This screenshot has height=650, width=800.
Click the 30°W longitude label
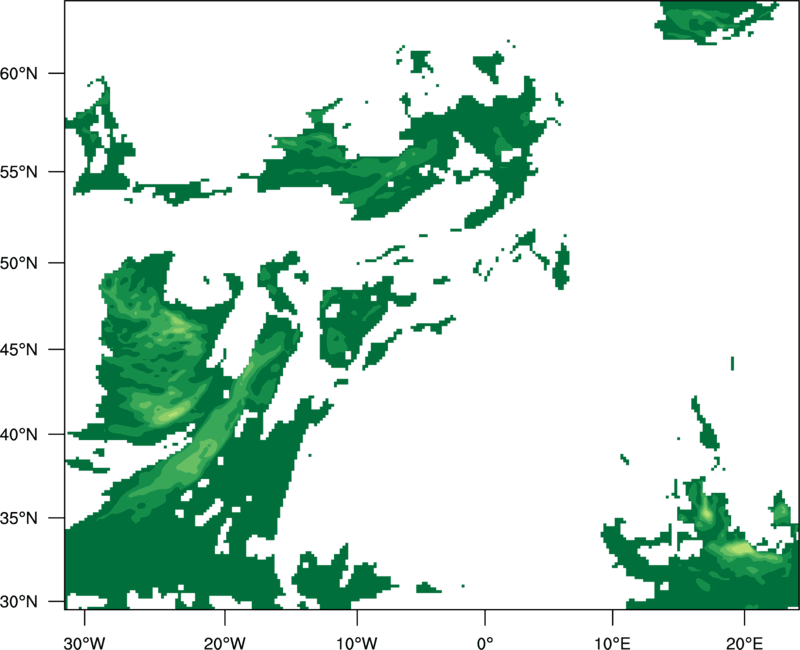tap(85, 643)
